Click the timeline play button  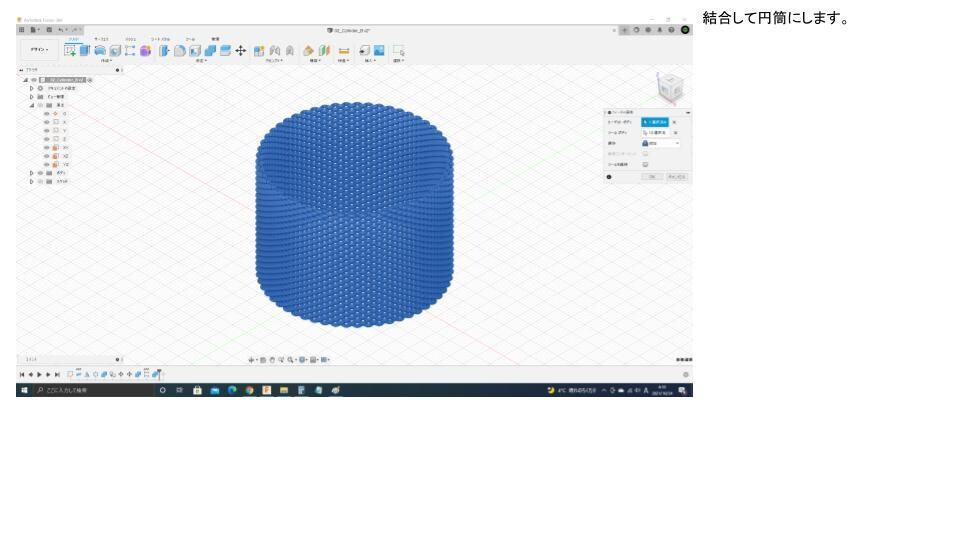pos(40,374)
